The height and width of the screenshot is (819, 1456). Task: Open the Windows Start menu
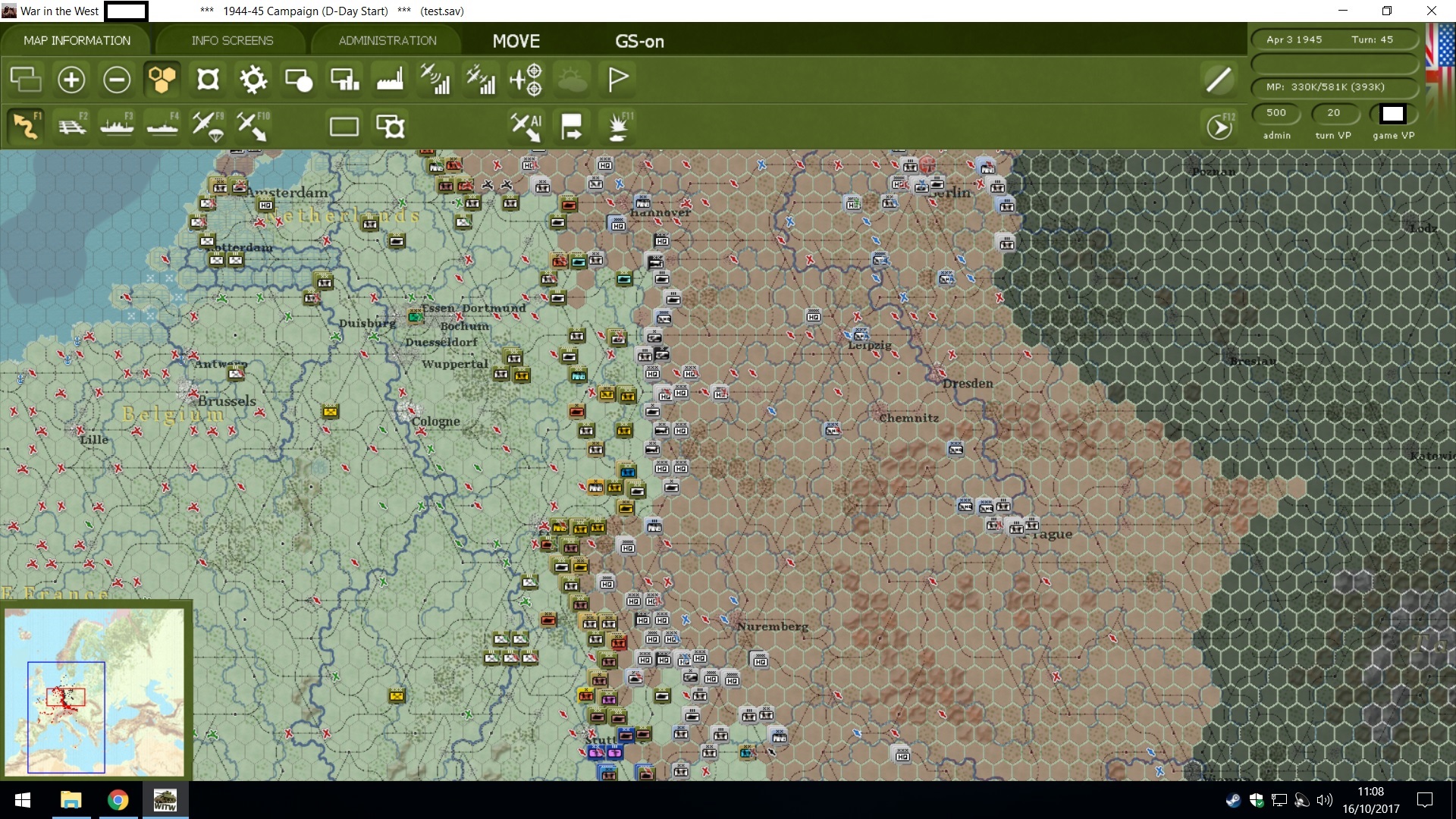(22, 800)
